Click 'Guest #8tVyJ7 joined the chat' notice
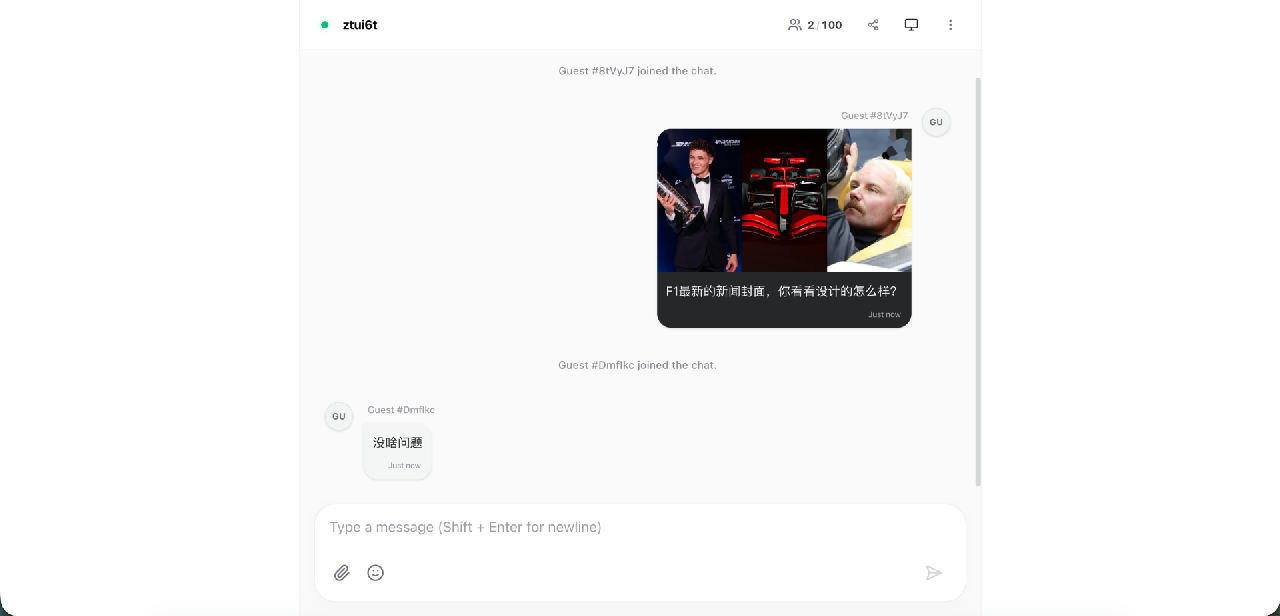1280x616 pixels. [637, 71]
